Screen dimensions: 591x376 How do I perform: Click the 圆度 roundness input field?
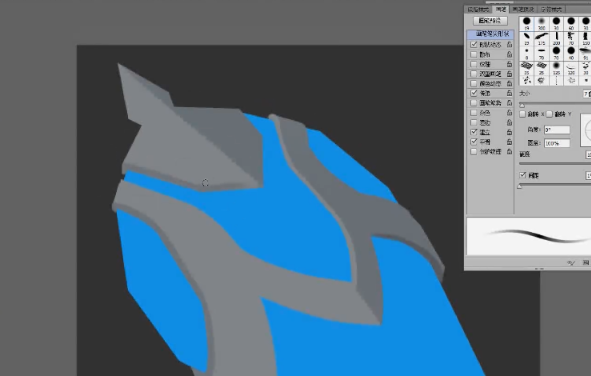click(x=557, y=143)
